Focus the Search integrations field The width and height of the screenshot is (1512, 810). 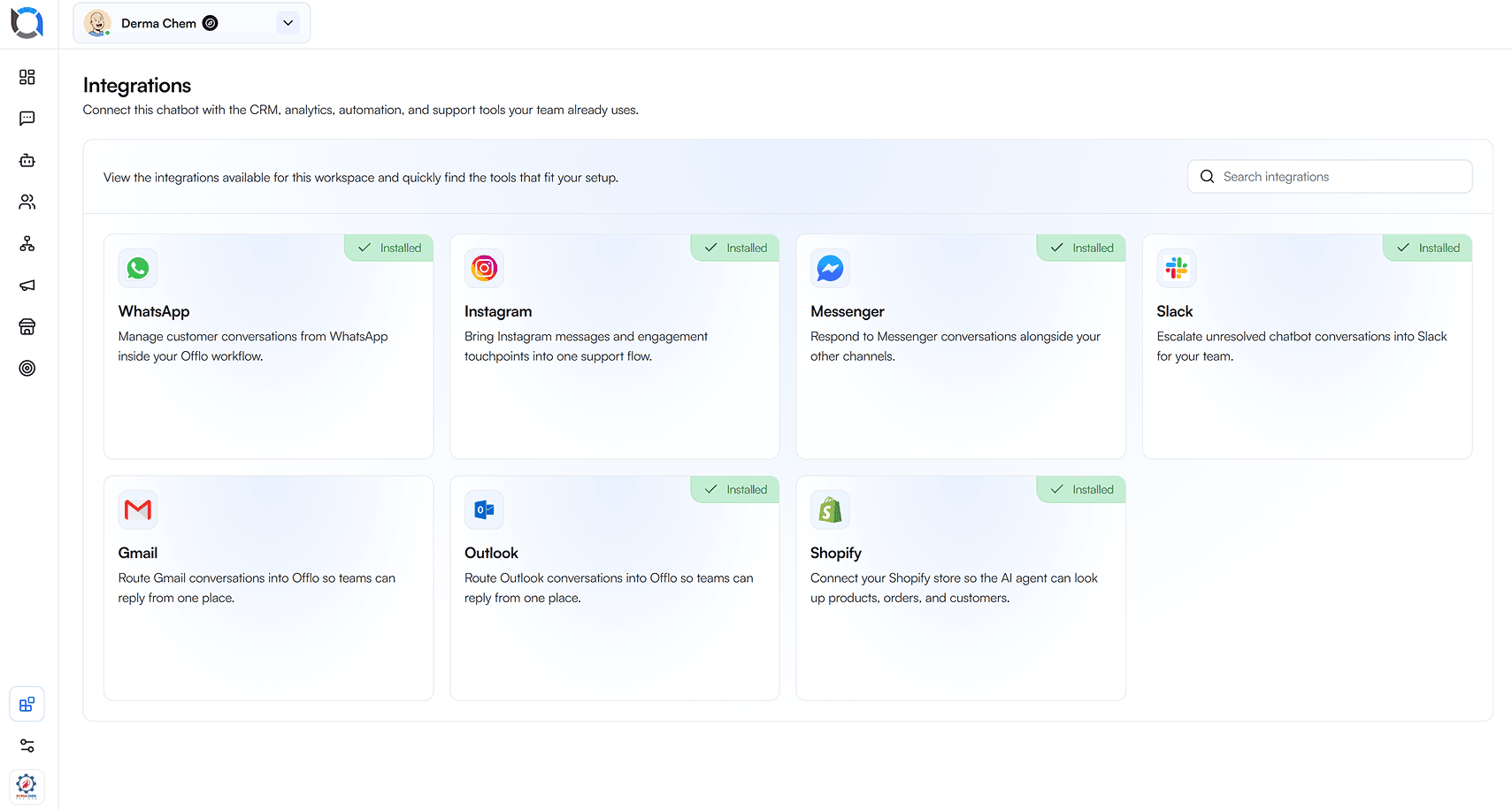(1330, 177)
